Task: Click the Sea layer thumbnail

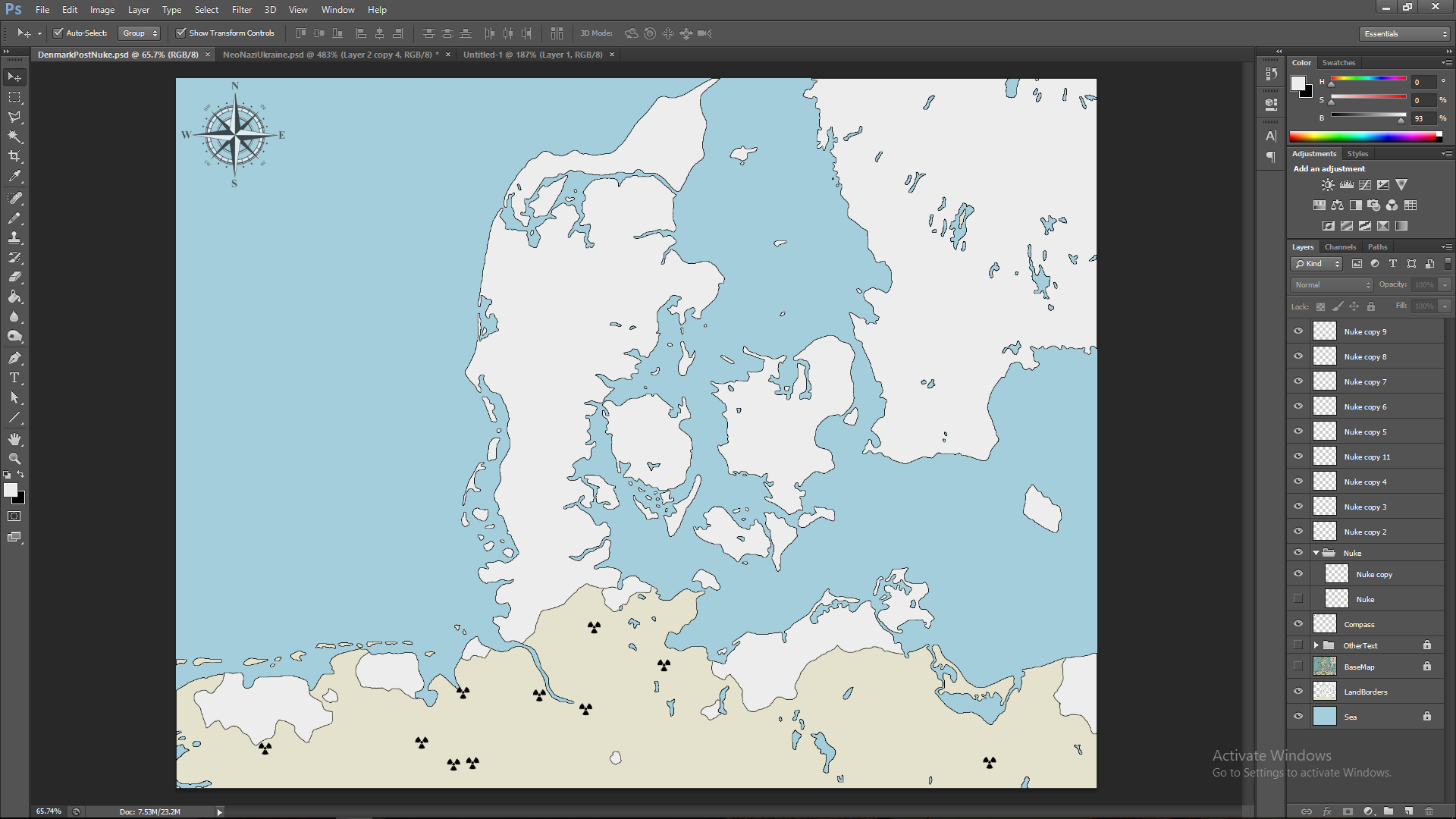Action: [x=1324, y=717]
